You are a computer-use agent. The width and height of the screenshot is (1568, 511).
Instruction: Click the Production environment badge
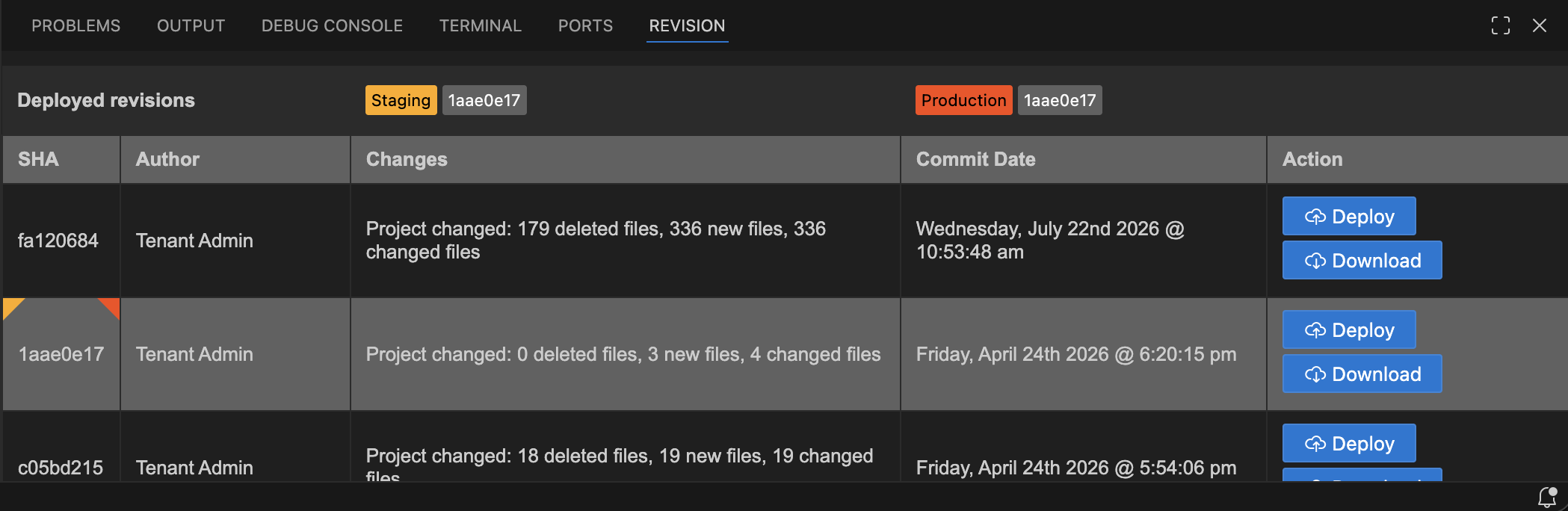[x=964, y=100]
